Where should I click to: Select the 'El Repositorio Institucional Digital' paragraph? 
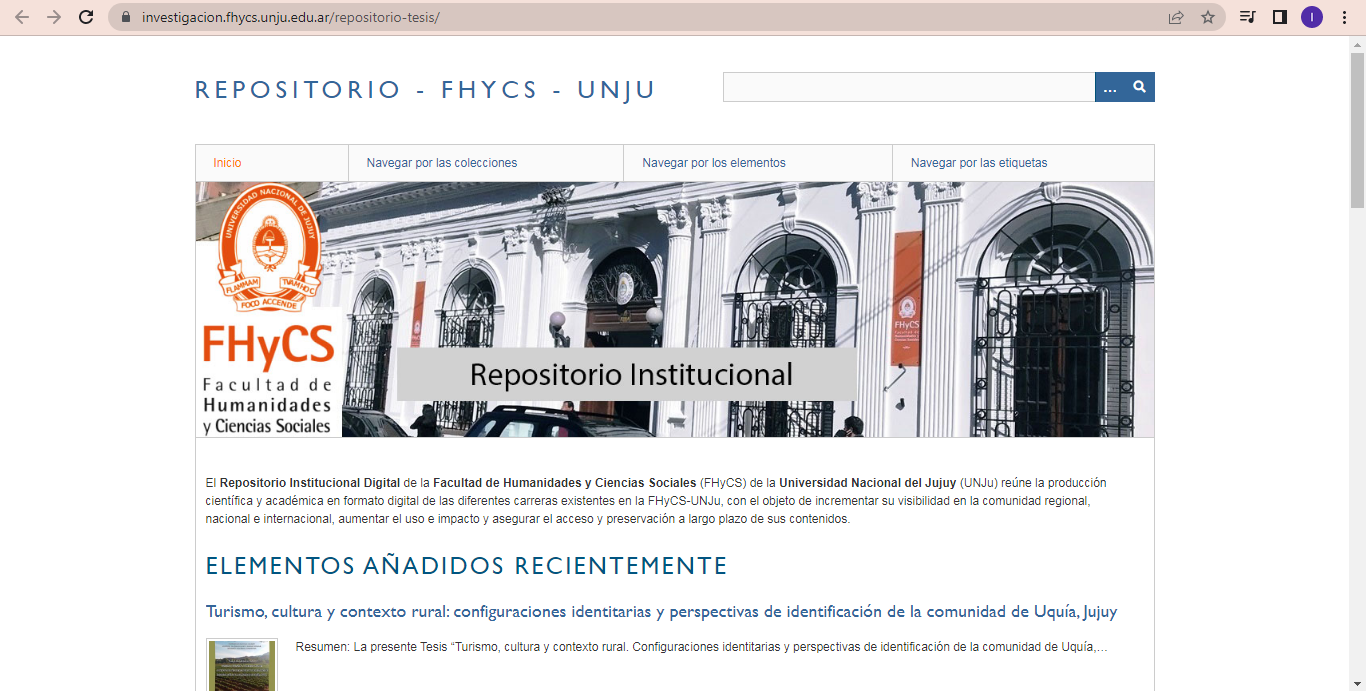coord(656,501)
